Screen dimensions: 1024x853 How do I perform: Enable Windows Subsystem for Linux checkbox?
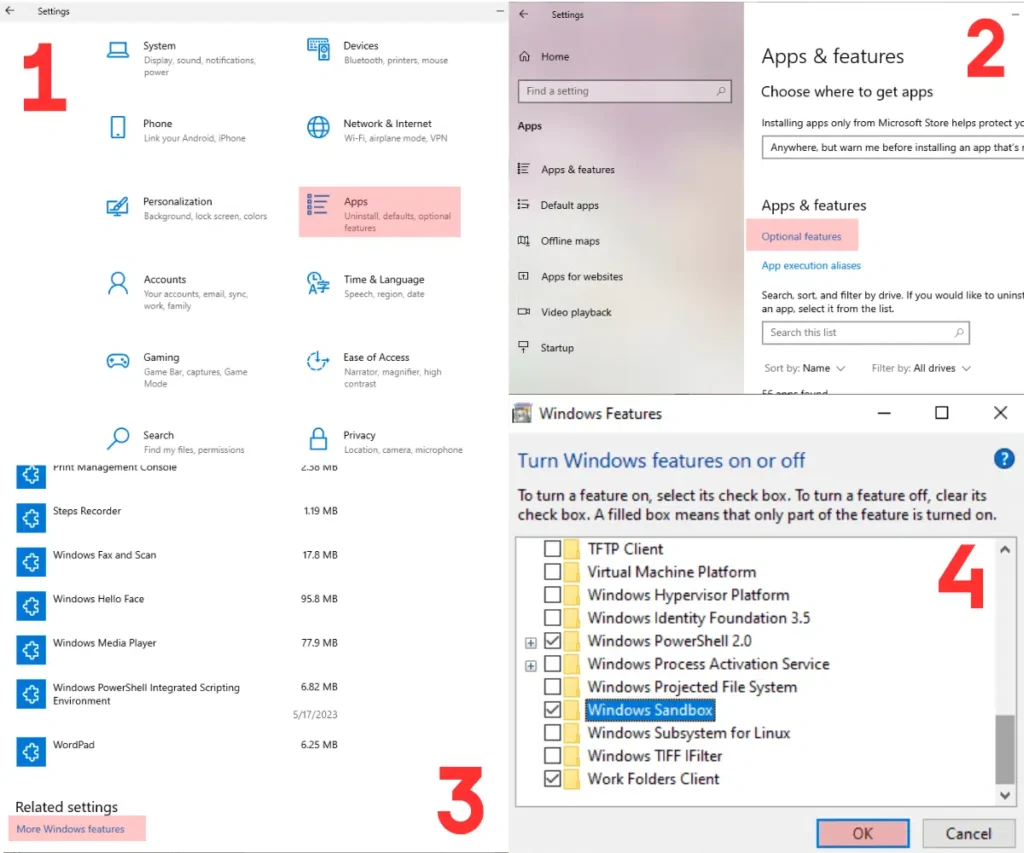pyautogui.click(x=552, y=733)
